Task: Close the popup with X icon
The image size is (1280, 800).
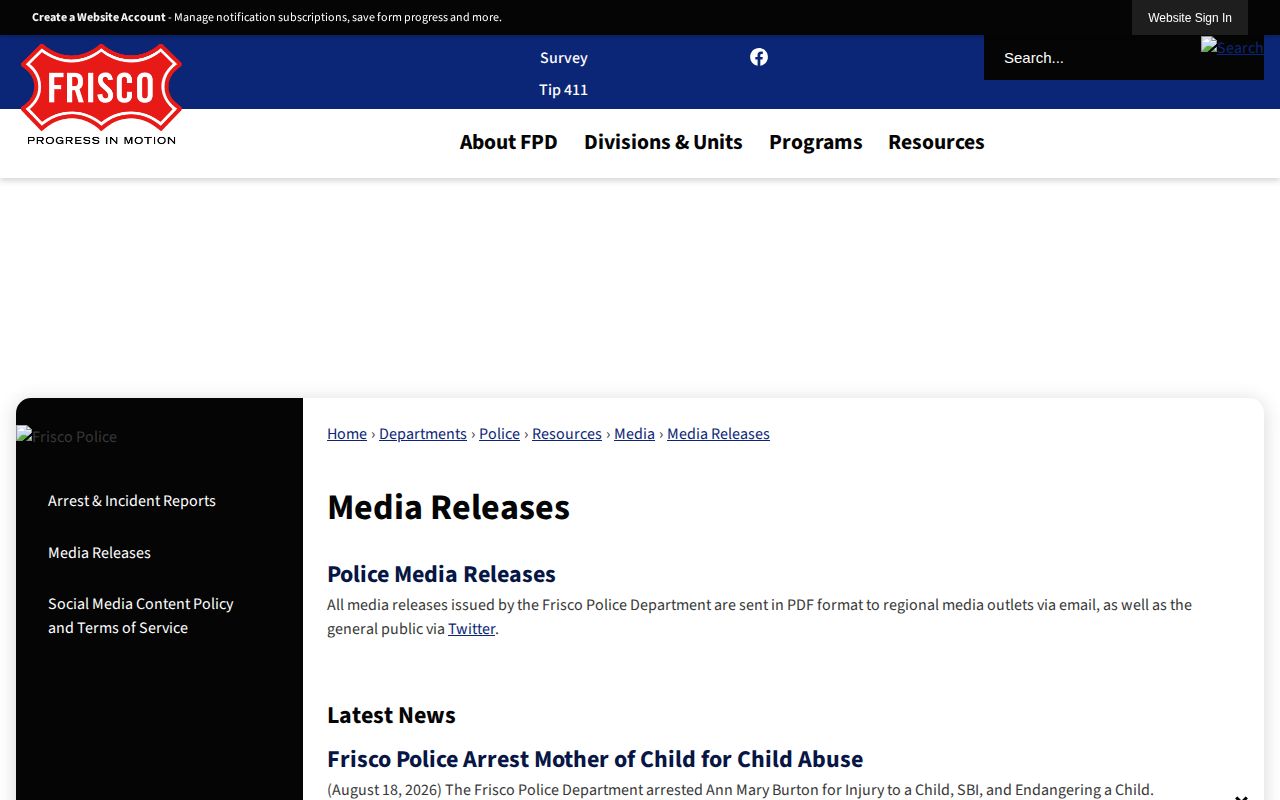Action: [x=1241, y=796]
